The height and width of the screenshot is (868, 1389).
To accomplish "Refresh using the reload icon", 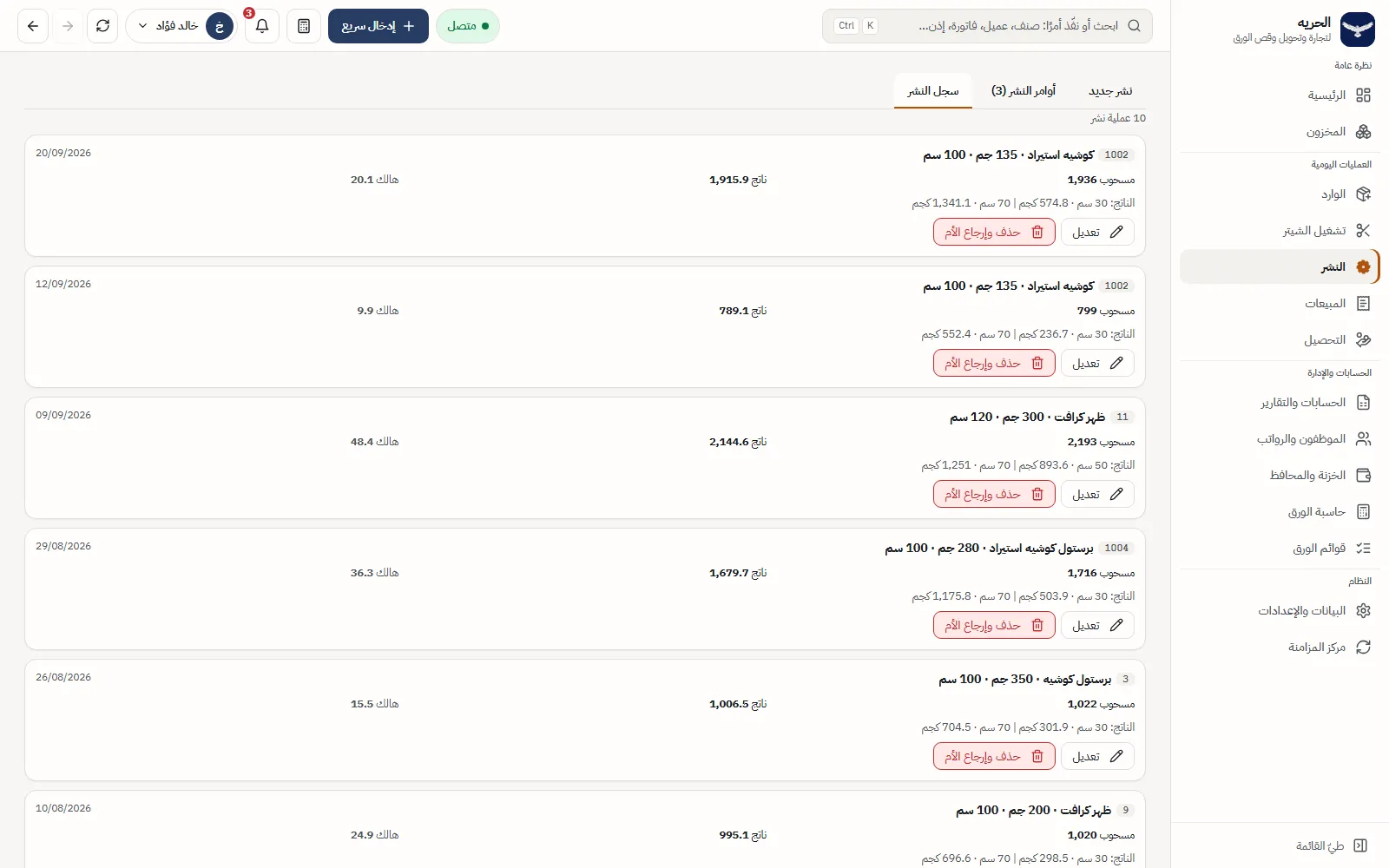I will (x=102, y=26).
